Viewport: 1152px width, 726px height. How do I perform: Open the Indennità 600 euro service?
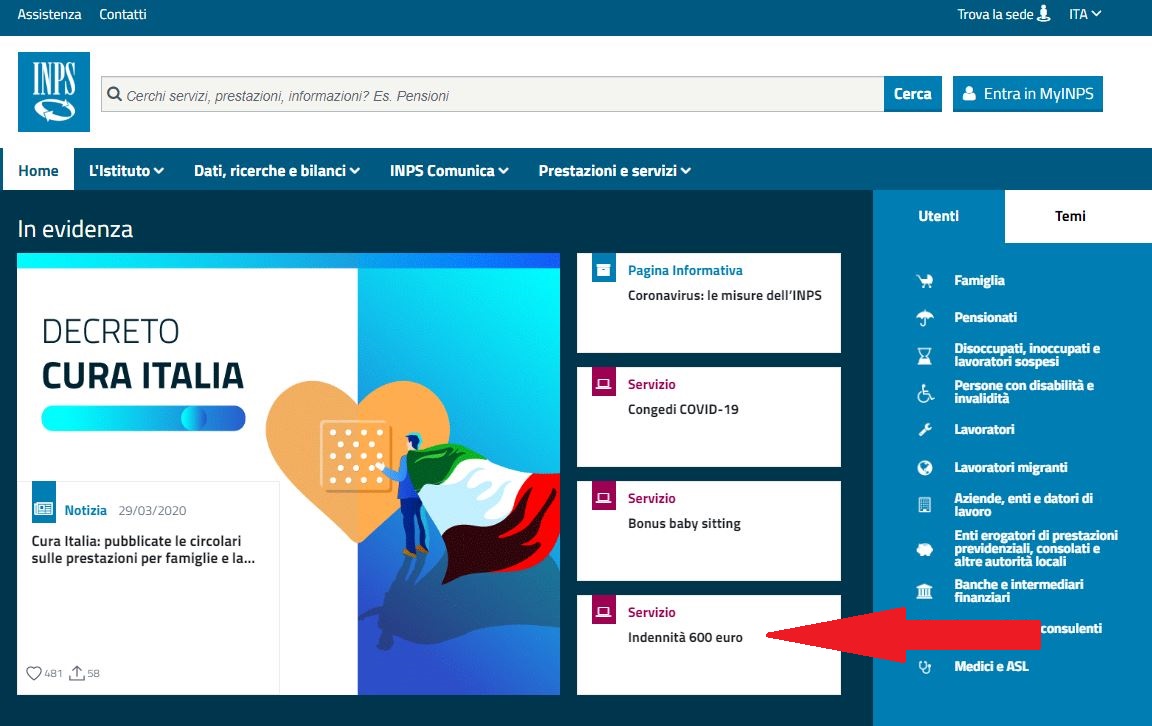tap(685, 637)
